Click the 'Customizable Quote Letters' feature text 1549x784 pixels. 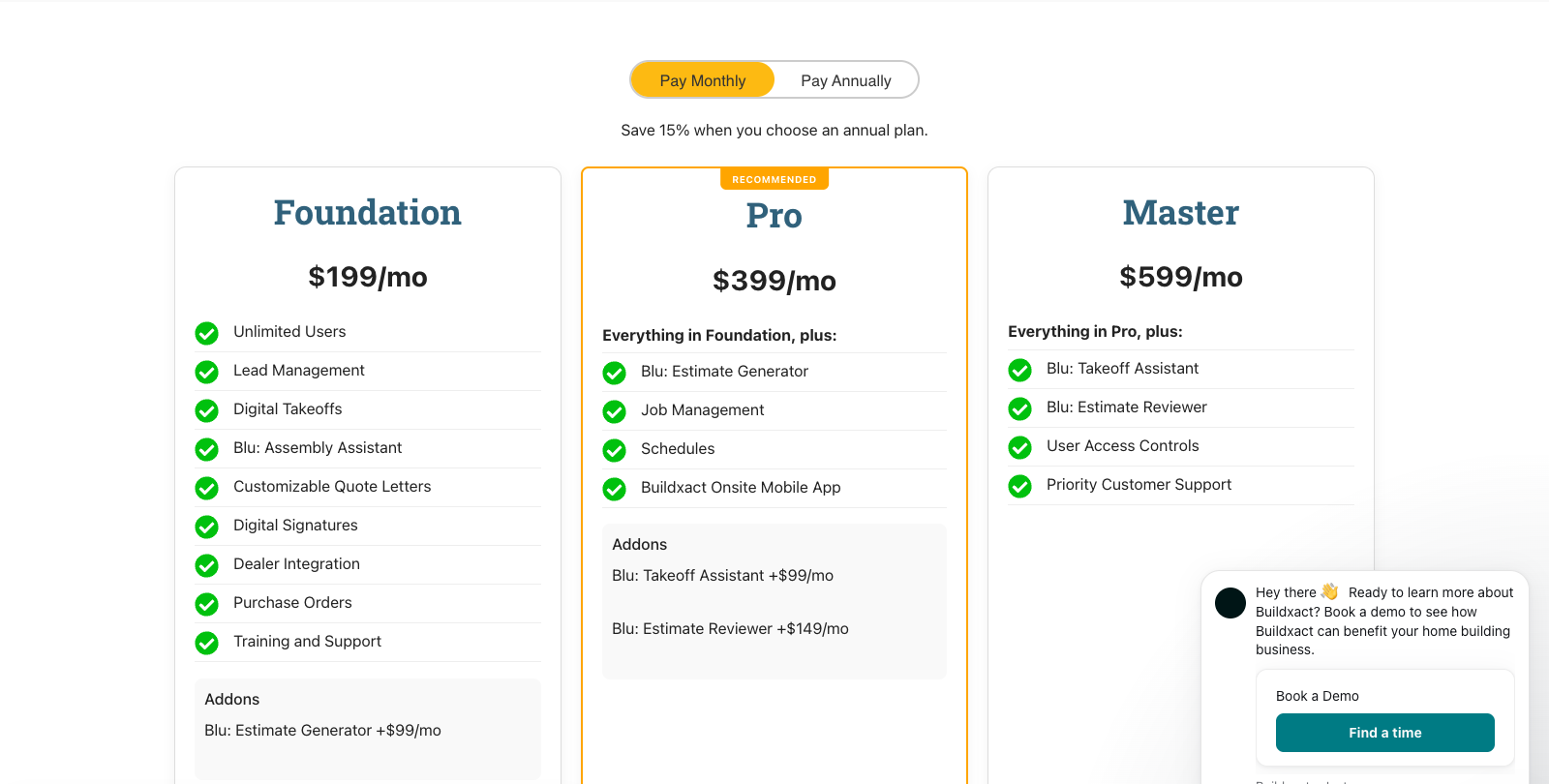(x=332, y=486)
